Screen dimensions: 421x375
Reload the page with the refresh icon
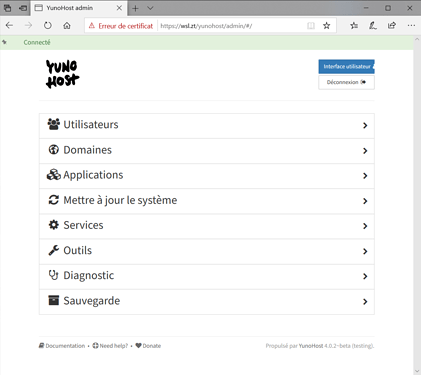pyautogui.click(x=48, y=26)
